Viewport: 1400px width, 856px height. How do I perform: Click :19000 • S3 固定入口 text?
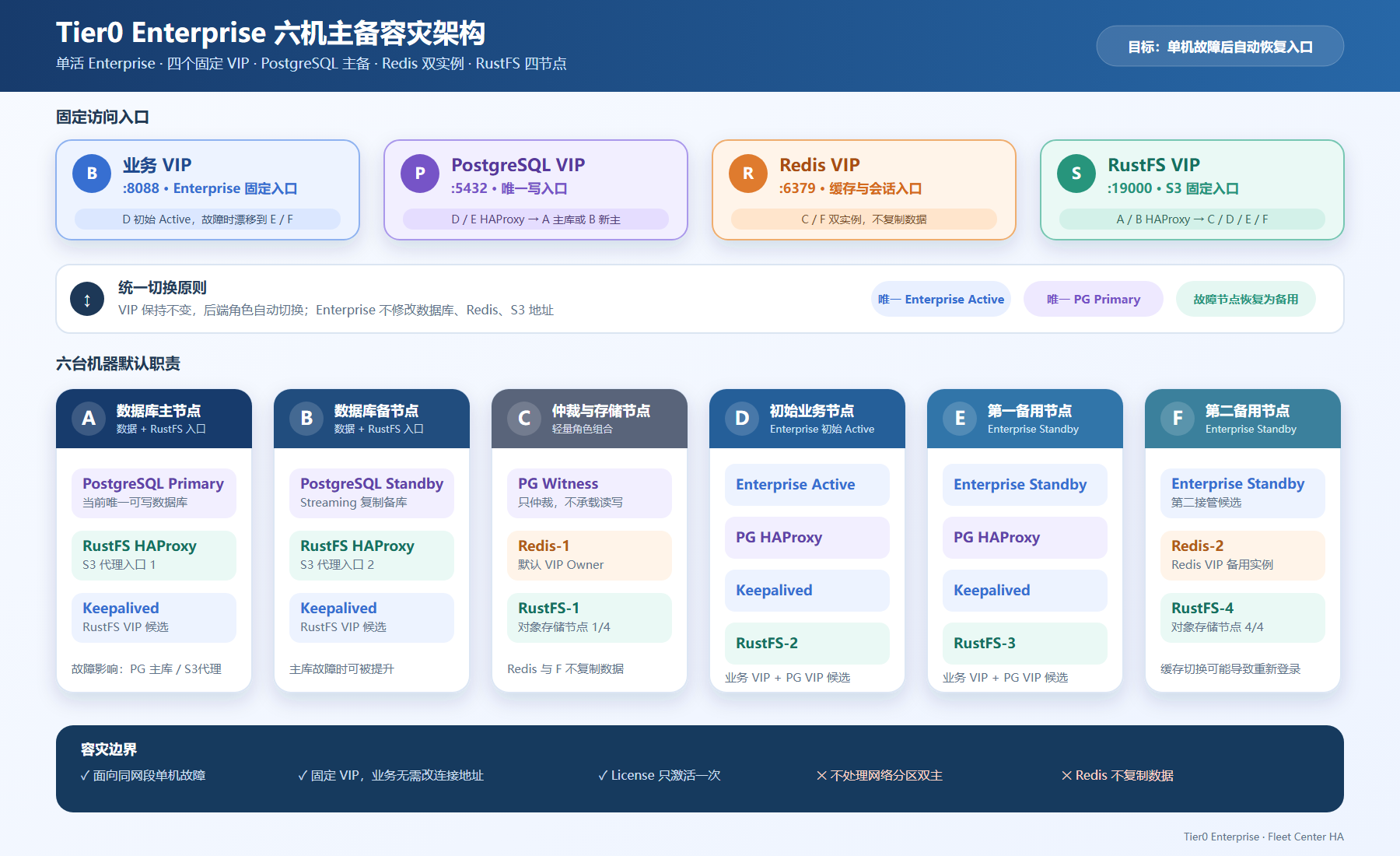pyautogui.click(x=1174, y=188)
